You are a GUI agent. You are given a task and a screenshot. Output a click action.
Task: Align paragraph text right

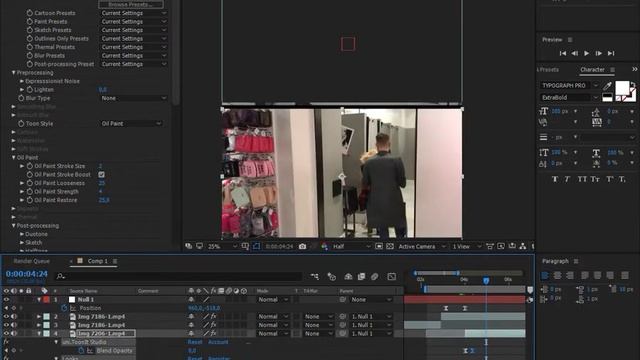(570, 276)
